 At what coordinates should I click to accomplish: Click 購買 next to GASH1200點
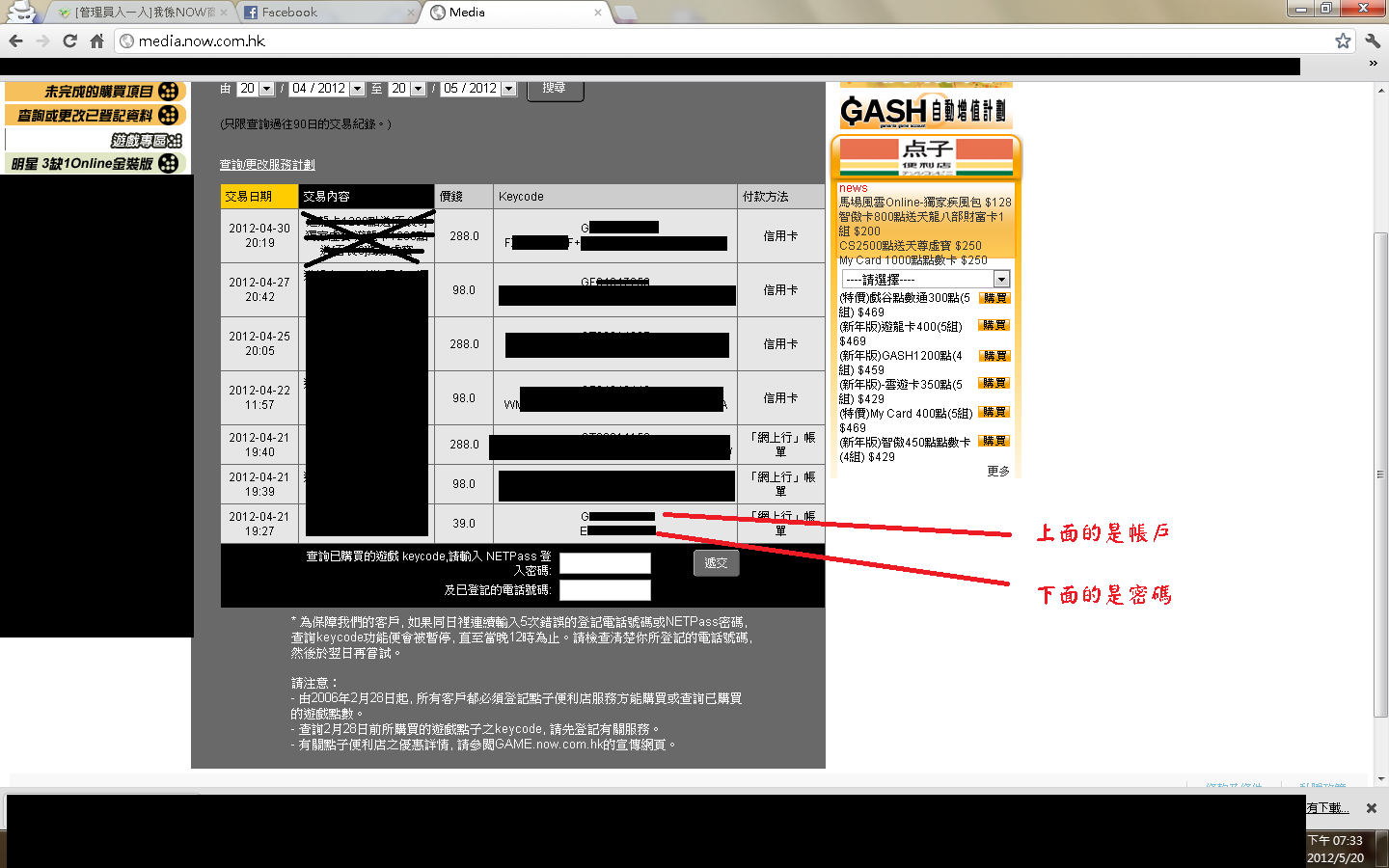(994, 356)
